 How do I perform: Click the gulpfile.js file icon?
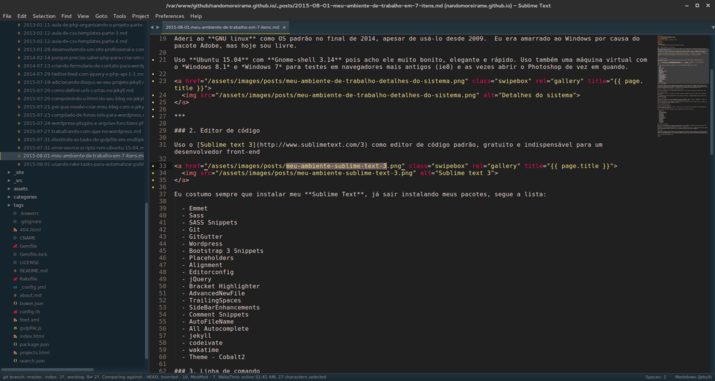click(16, 328)
